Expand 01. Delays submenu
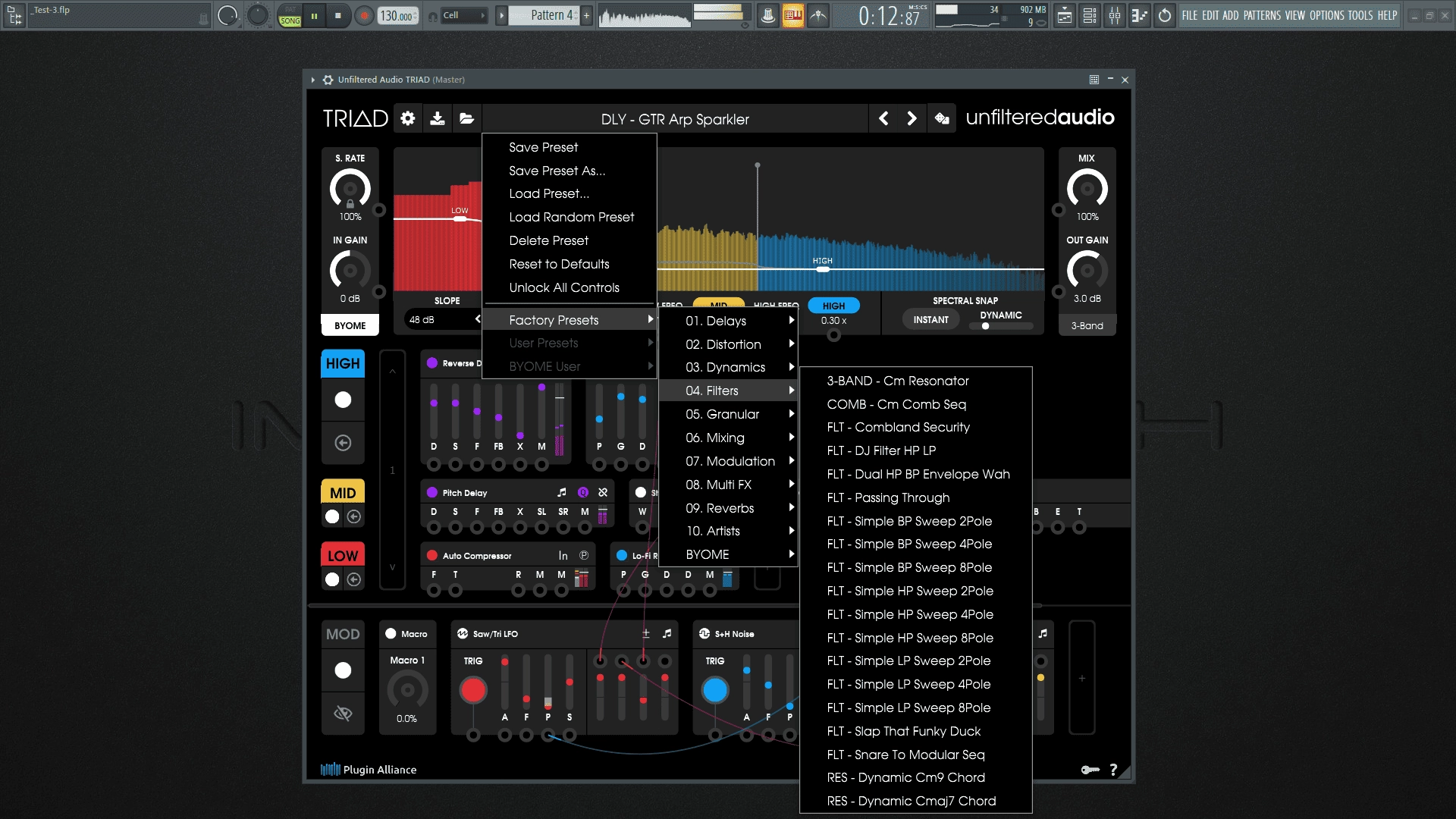 [x=728, y=321]
